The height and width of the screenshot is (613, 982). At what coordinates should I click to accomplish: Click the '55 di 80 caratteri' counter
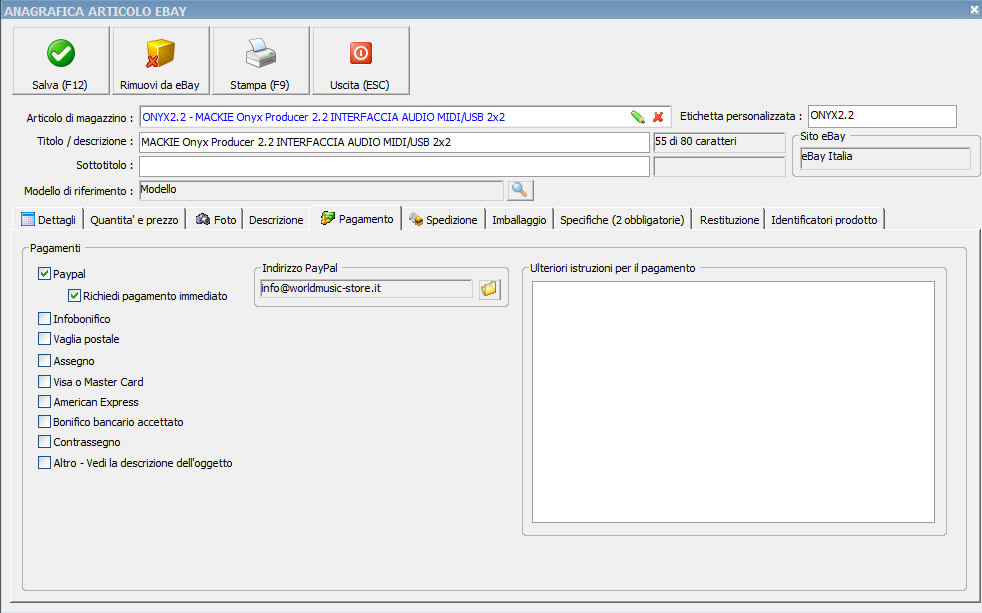[719, 142]
